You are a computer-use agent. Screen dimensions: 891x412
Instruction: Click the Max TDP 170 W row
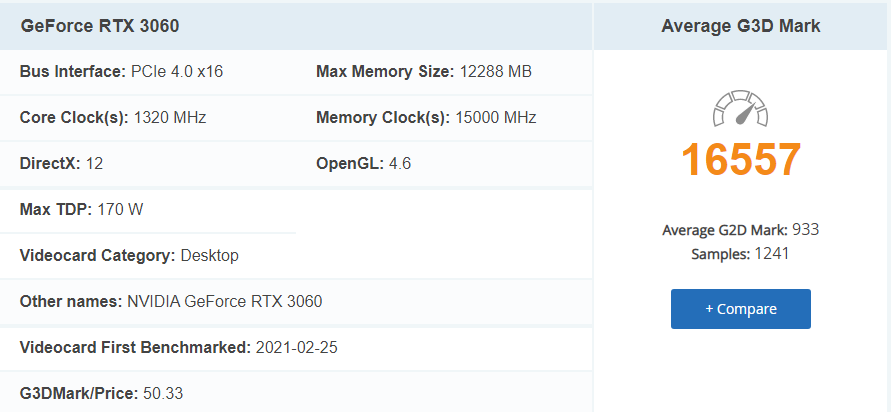click(x=148, y=210)
